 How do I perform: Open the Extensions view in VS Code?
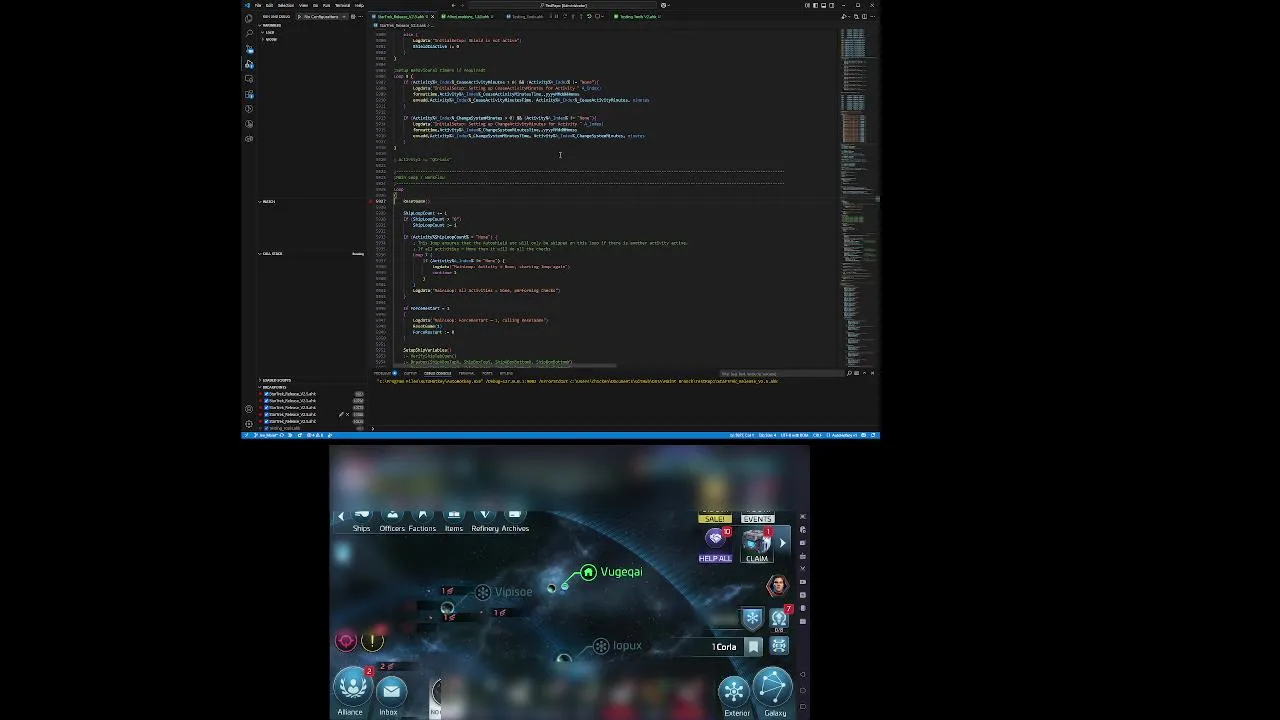click(249, 94)
